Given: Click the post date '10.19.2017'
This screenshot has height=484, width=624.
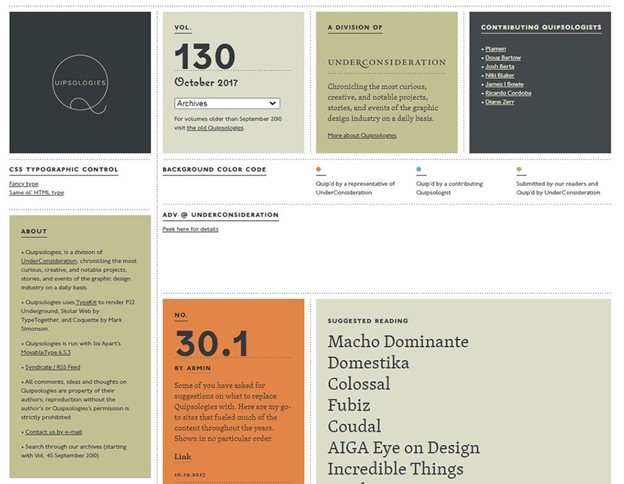Looking at the screenshot, I should click(190, 475).
